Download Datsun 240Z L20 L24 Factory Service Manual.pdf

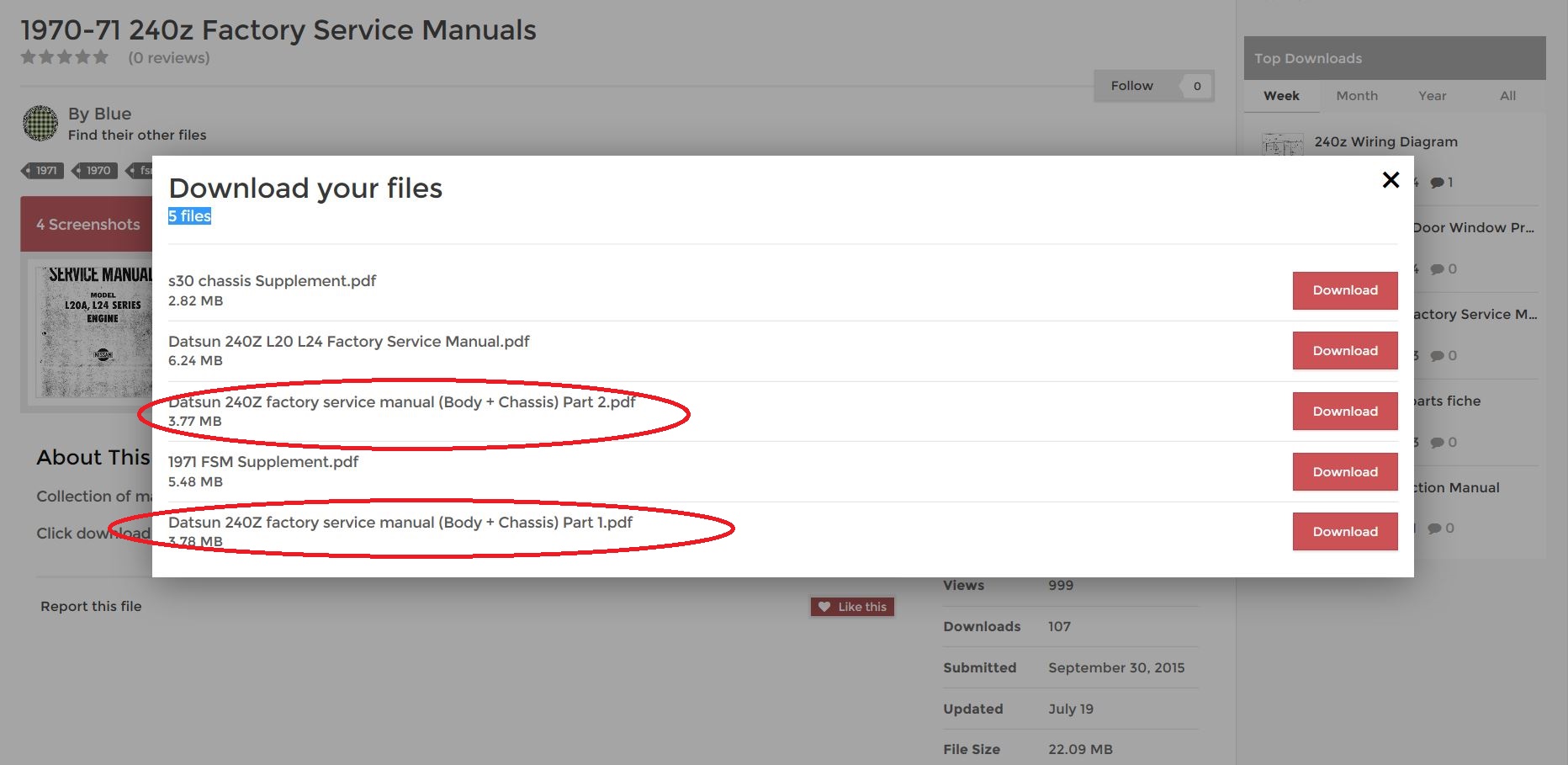pyautogui.click(x=1345, y=351)
